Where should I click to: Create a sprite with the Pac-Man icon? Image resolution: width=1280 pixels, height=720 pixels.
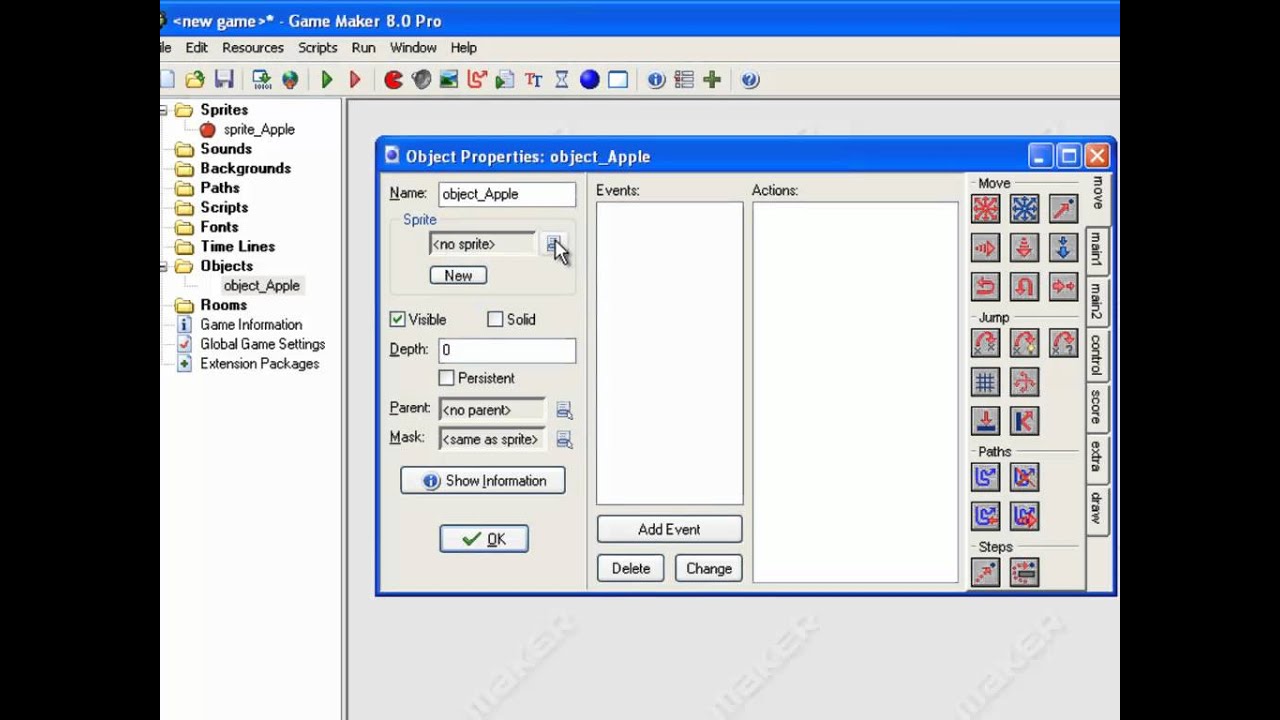393,80
